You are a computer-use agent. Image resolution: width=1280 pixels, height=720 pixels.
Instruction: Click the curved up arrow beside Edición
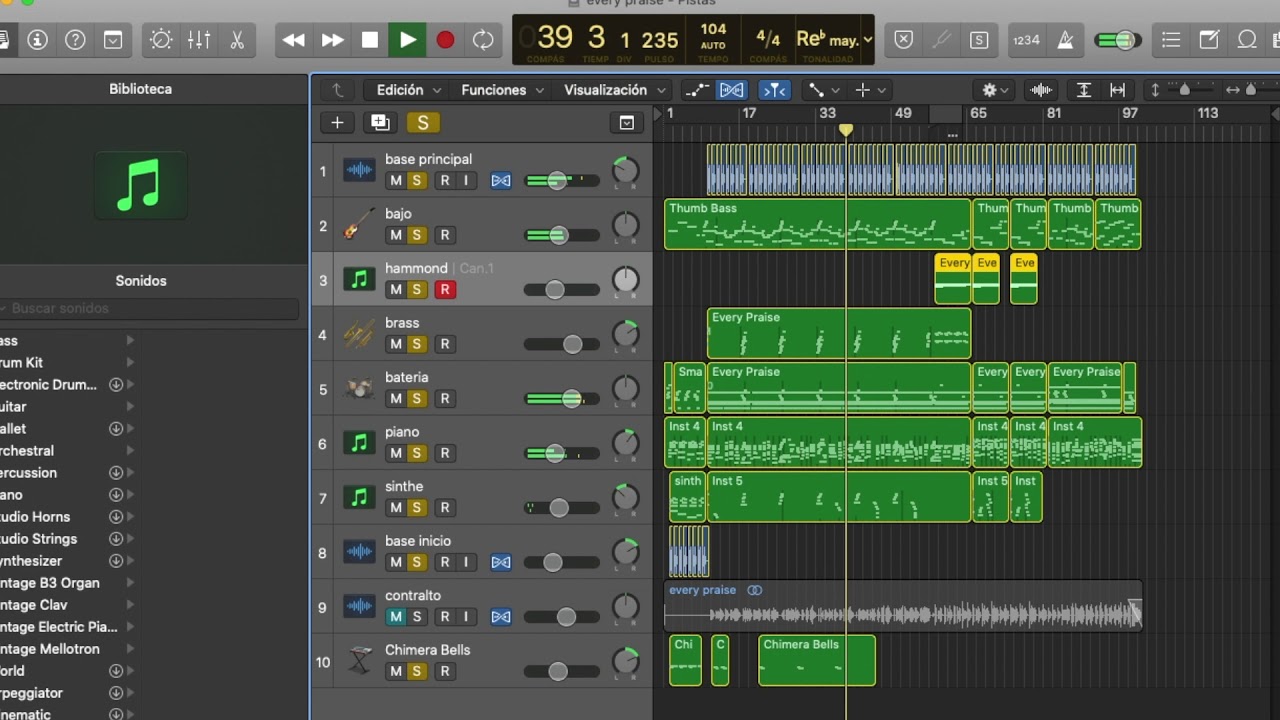click(338, 90)
